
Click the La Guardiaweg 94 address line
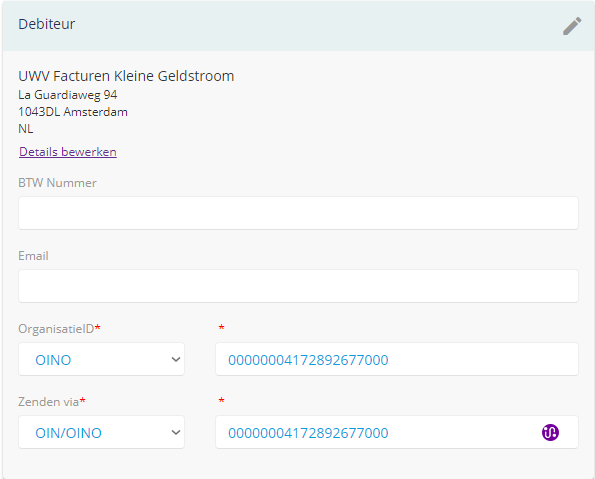(68, 95)
